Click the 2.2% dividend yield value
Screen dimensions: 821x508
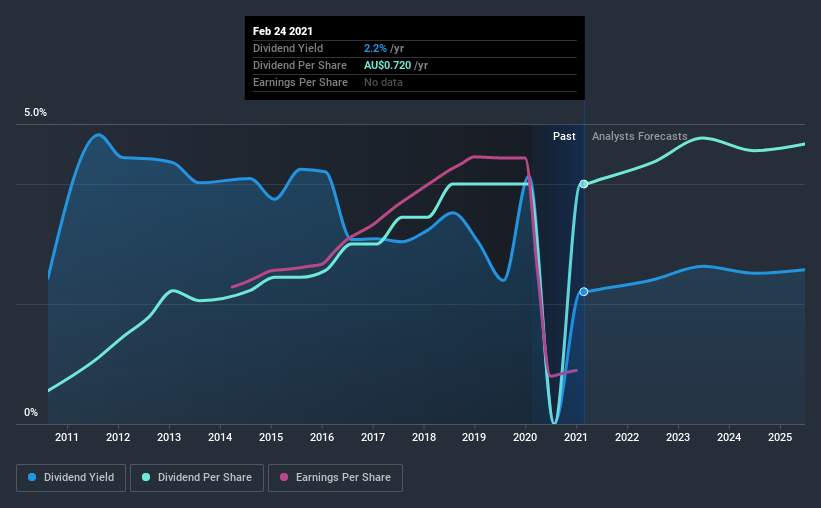pyautogui.click(x=375, y=48)
